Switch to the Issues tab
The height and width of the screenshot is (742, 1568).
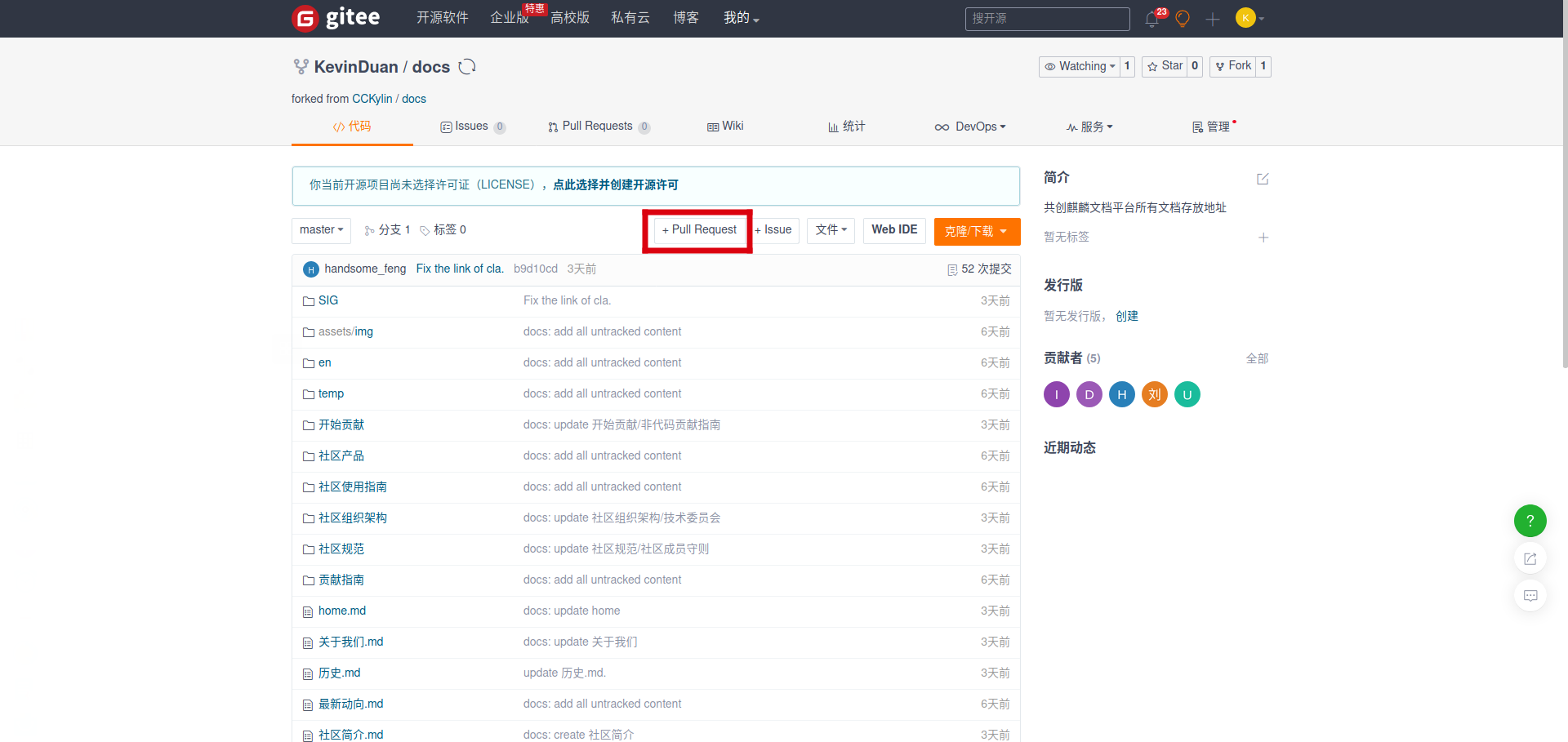(473, 127)
